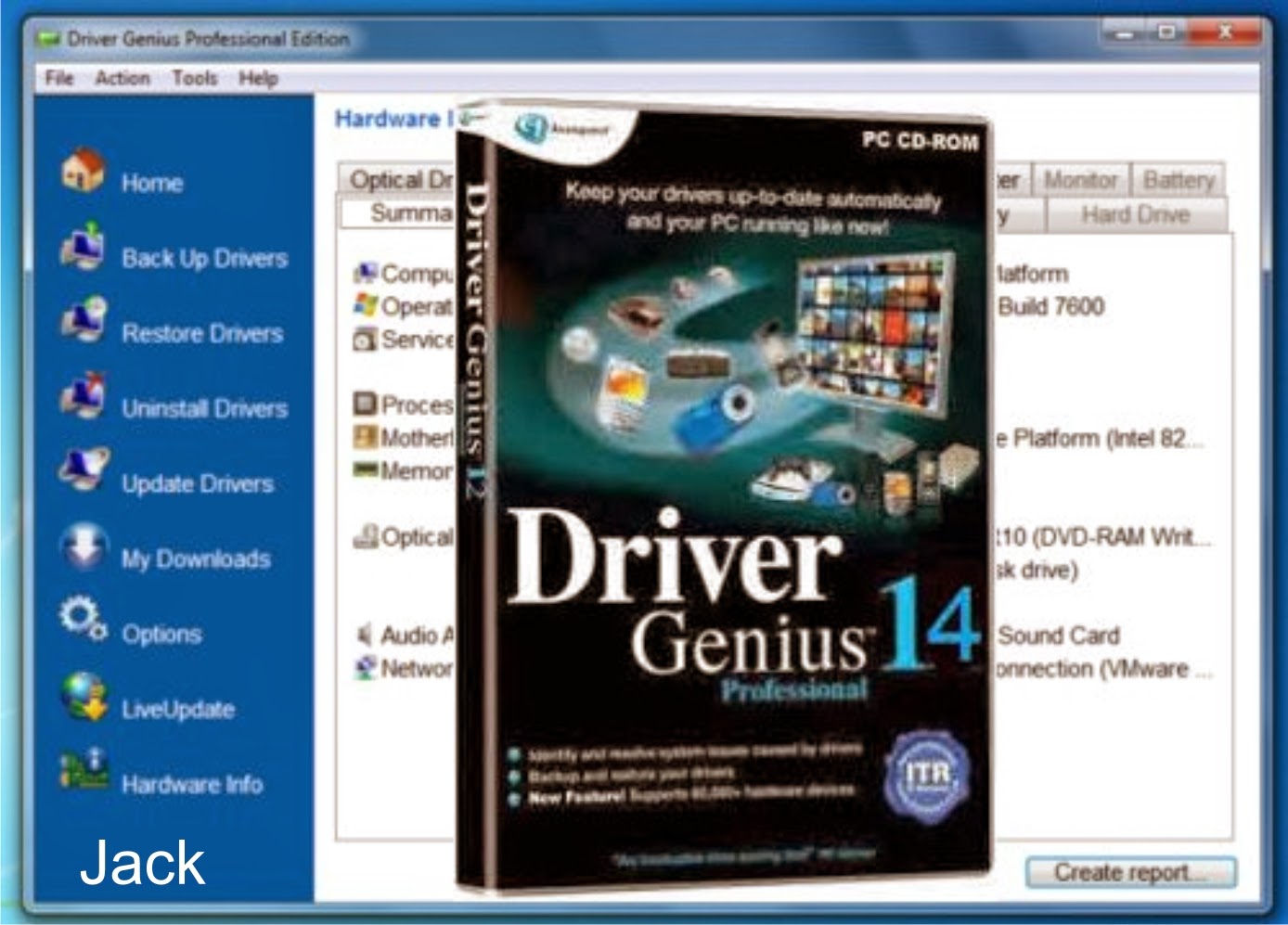Viewport: 1288px width, 925px height.
Task: Click the Service pack row icon
Action: [x=366, y=339]
